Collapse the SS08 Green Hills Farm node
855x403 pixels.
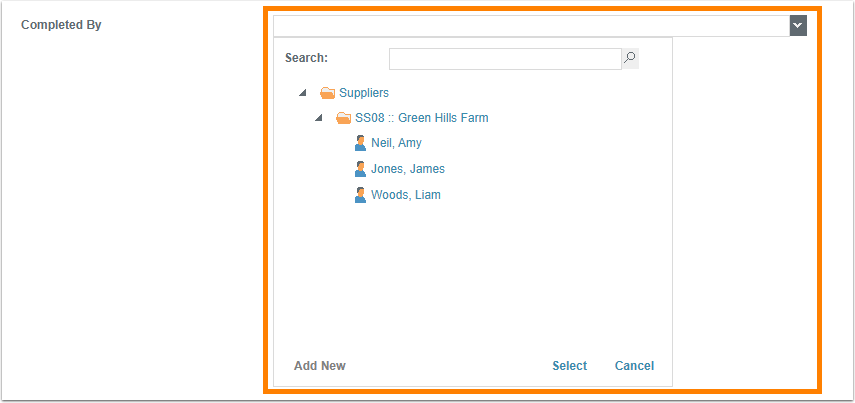coord(319,118)
